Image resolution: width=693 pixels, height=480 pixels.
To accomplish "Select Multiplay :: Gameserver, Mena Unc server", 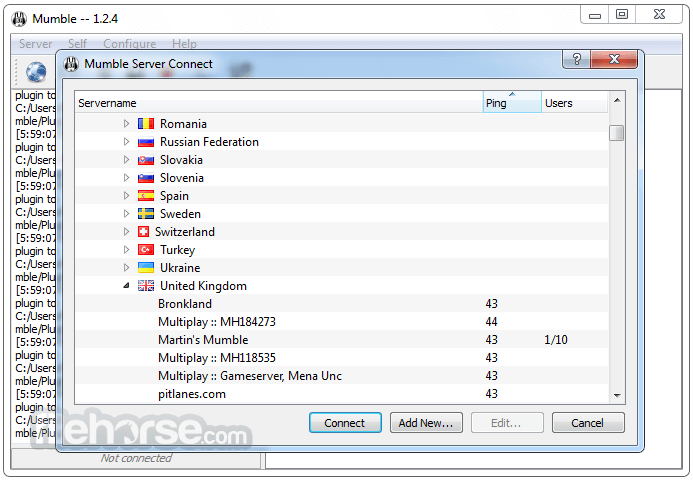I will coord(341,376).
